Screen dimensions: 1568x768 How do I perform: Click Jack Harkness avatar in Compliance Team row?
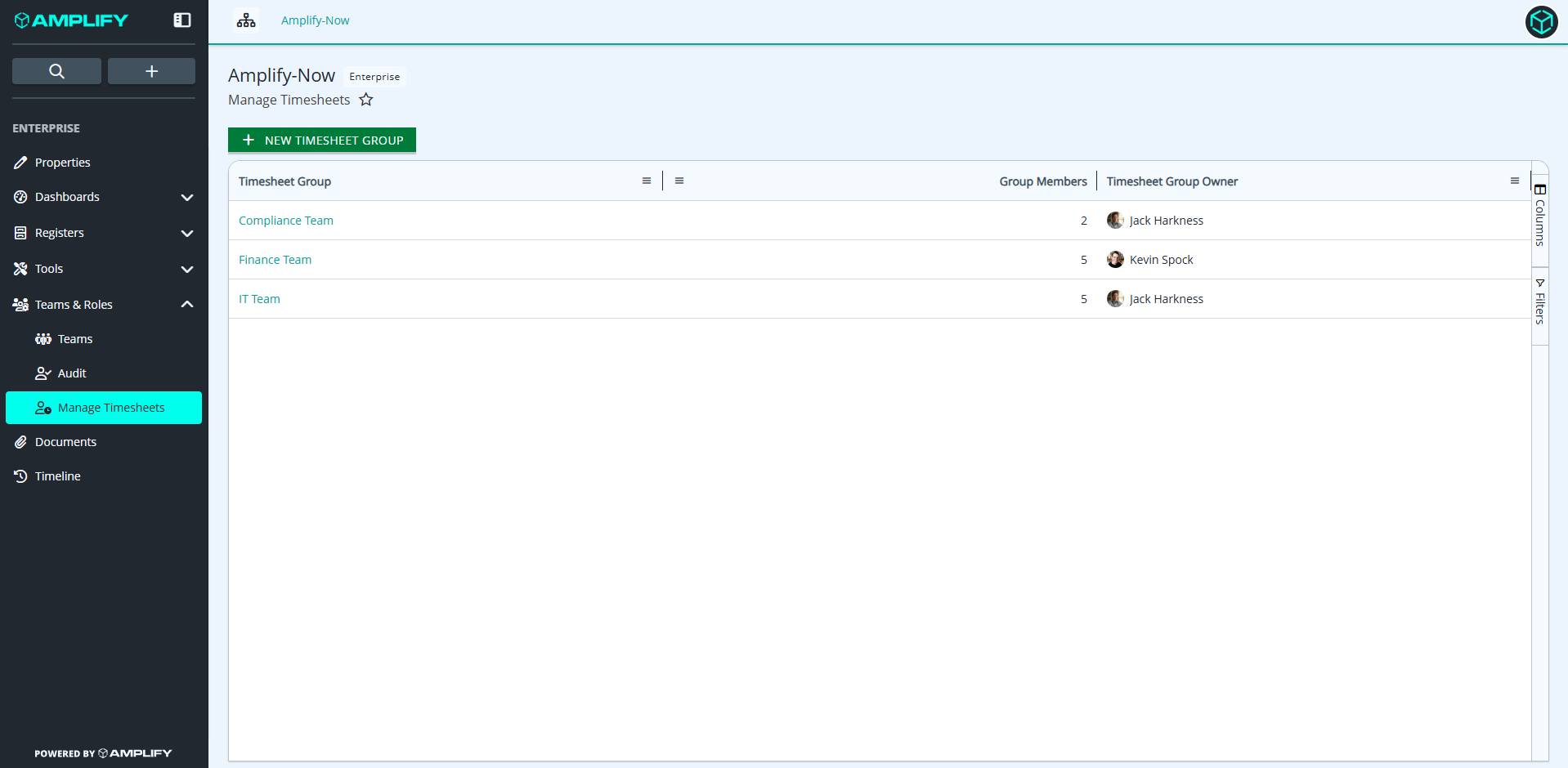(1115, 221)
